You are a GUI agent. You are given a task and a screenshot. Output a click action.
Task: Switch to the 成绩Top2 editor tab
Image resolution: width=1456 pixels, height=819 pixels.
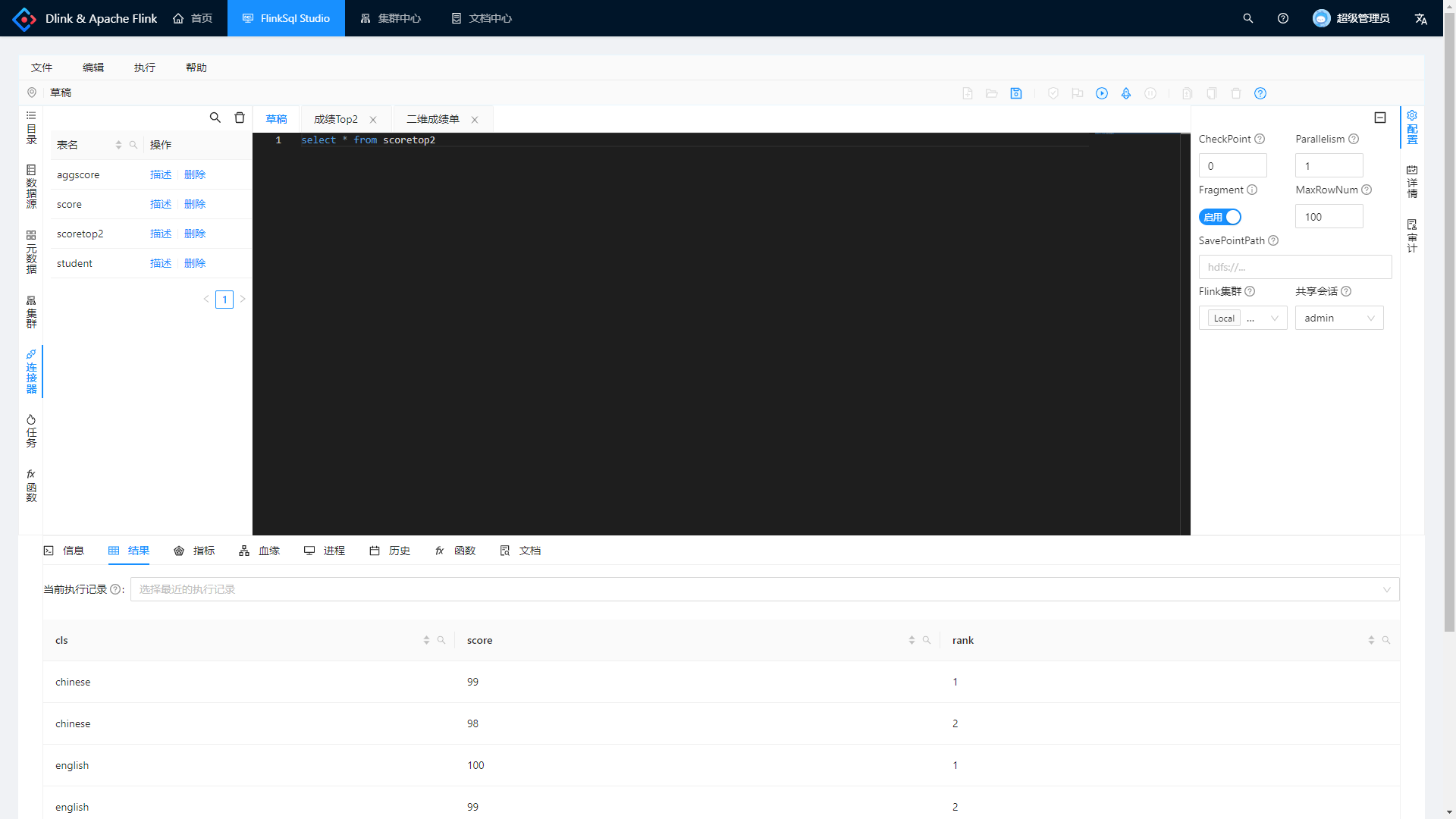pos(336,119)
